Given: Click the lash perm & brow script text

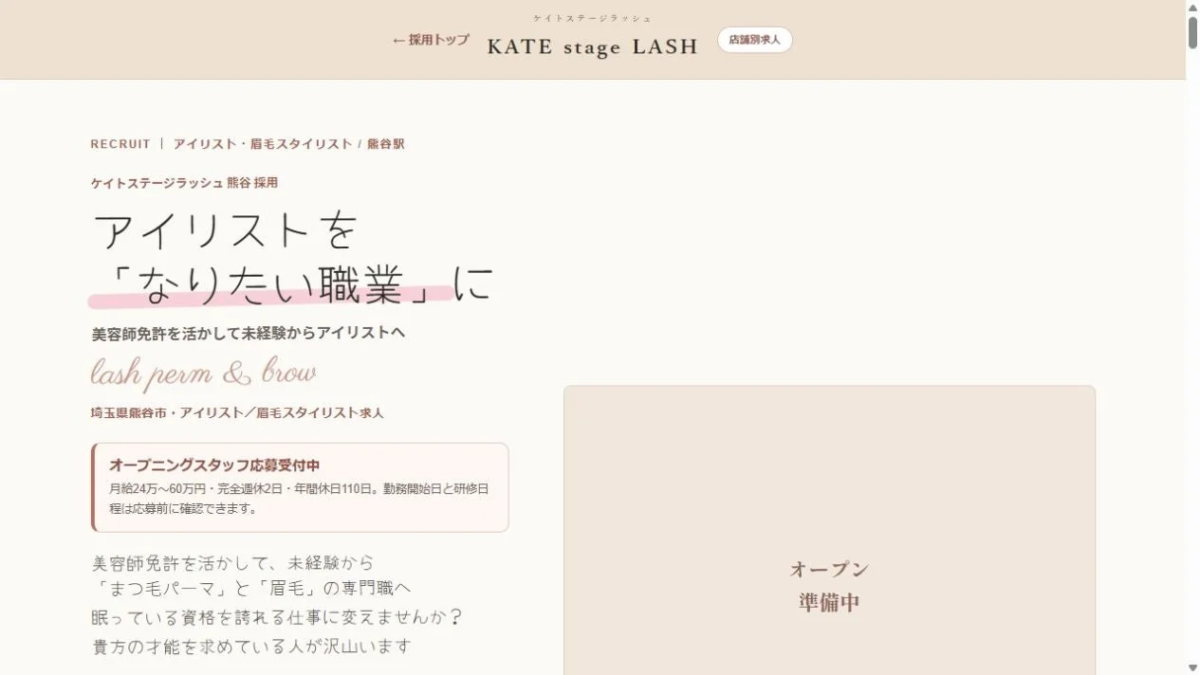Looking at the screenshot, I should pos(204,375).
